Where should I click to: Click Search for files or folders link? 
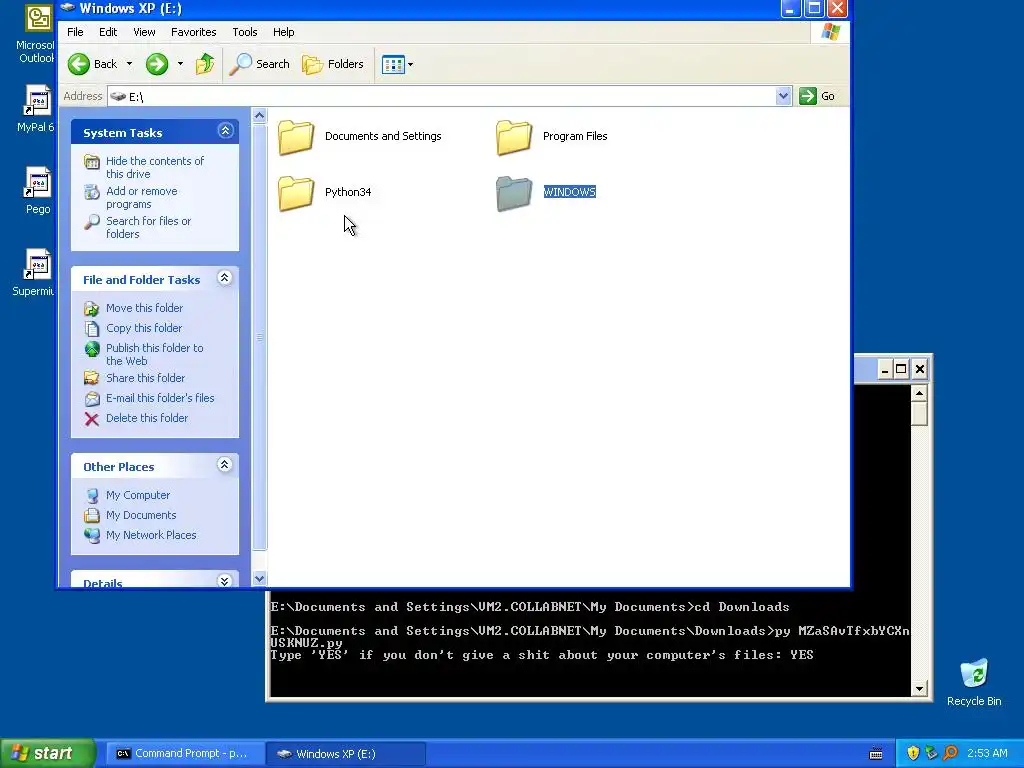click(148, 227)
